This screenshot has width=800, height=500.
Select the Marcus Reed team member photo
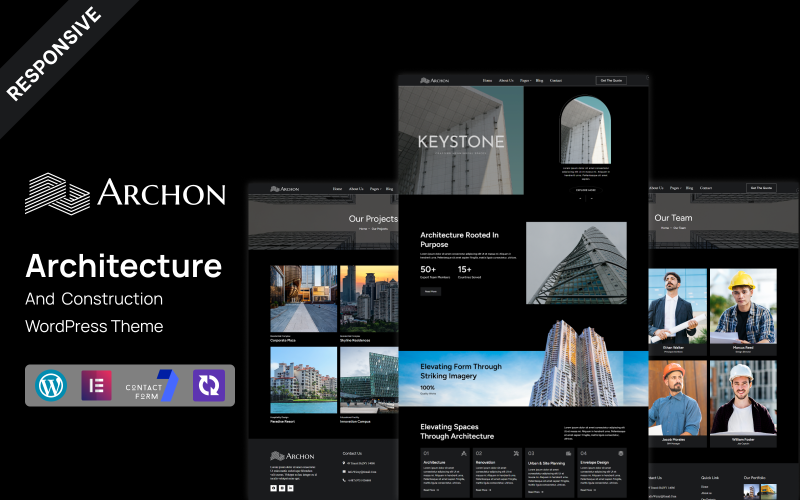[x=743, y=306]
